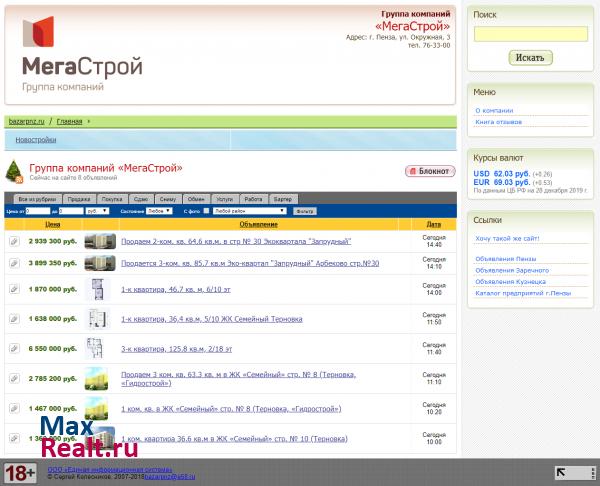Sort listings by 'Цена' column header
600x486 pixels.
(53, 224)
